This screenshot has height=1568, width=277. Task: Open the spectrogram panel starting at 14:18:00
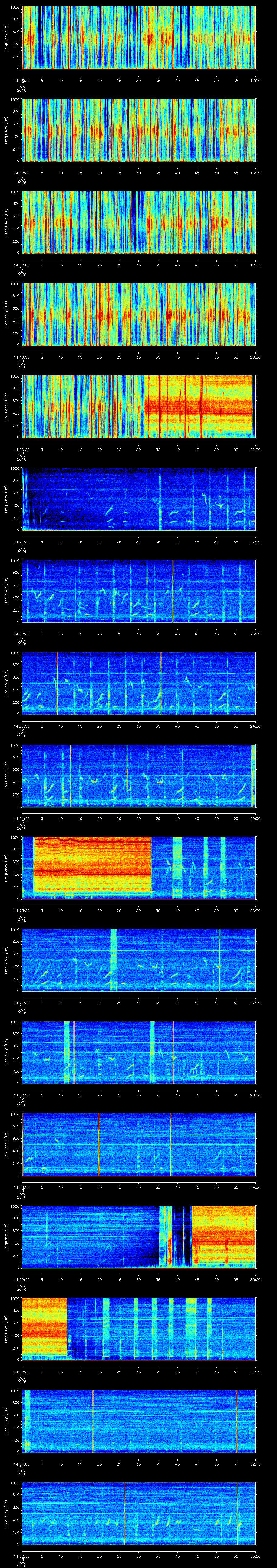pyautogui.click(x=138, y=222)
